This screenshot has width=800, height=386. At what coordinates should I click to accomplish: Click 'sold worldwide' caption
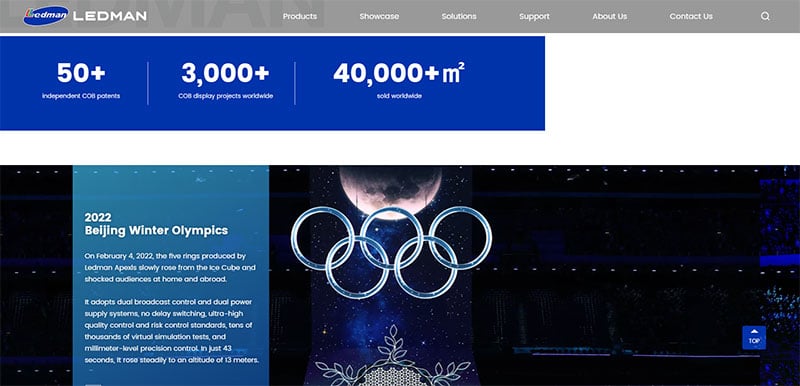coord(399,96)
